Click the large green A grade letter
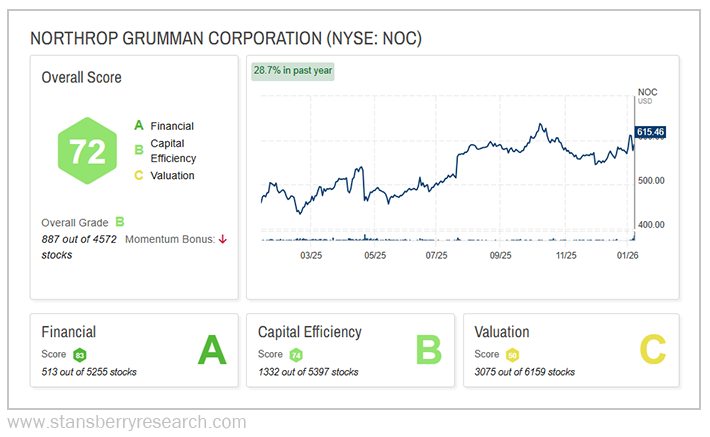 [211, 350]
